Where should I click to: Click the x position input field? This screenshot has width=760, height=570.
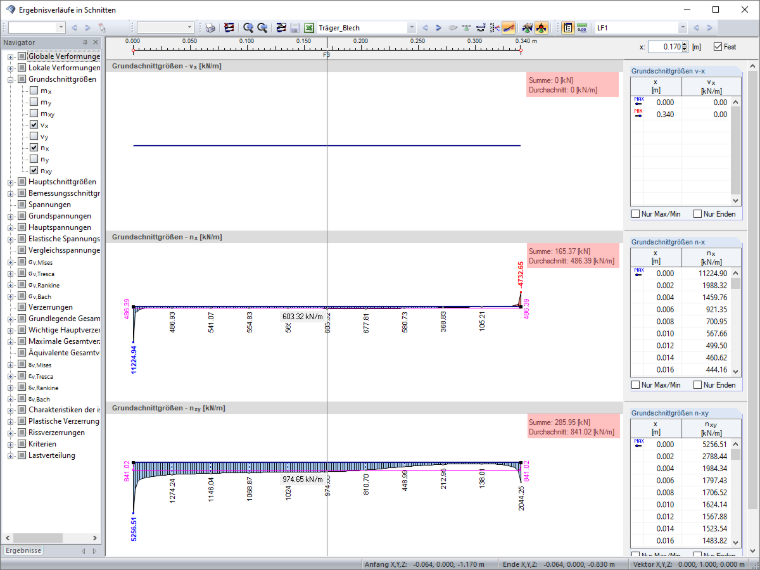tap(665, 47)
